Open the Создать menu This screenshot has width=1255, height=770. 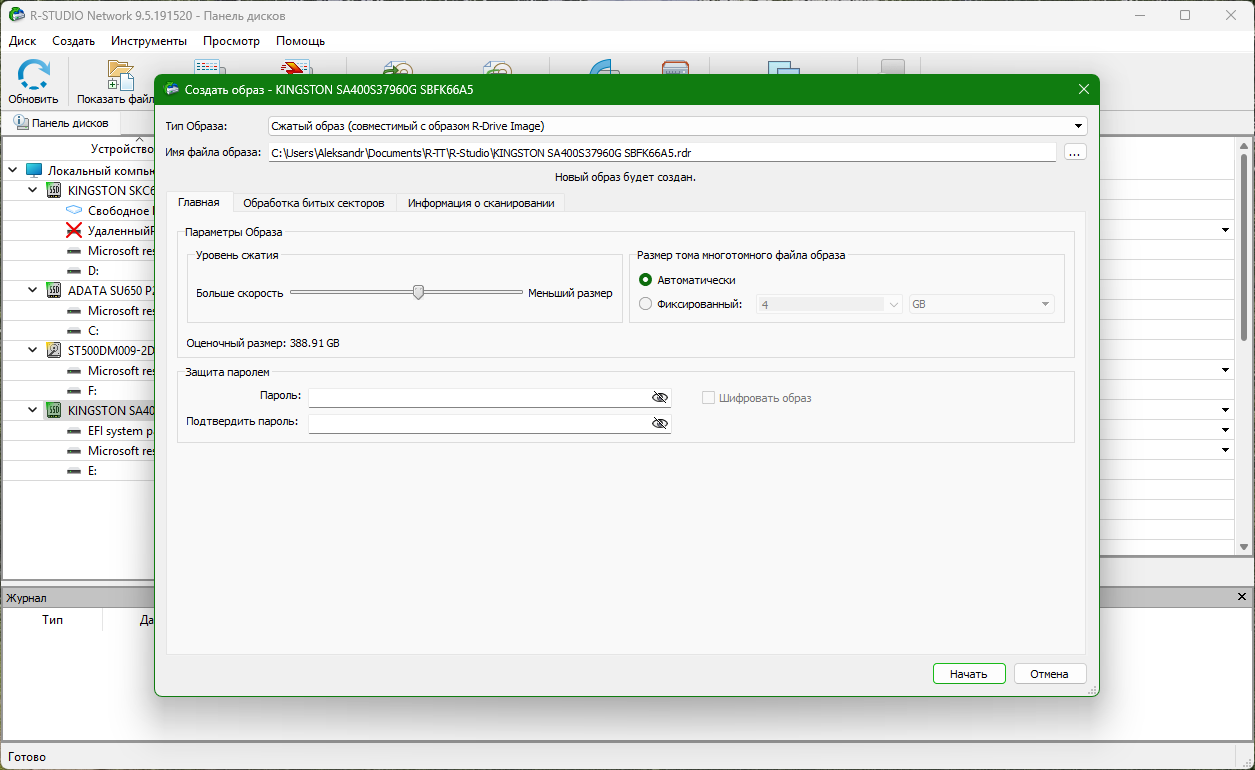74,41
